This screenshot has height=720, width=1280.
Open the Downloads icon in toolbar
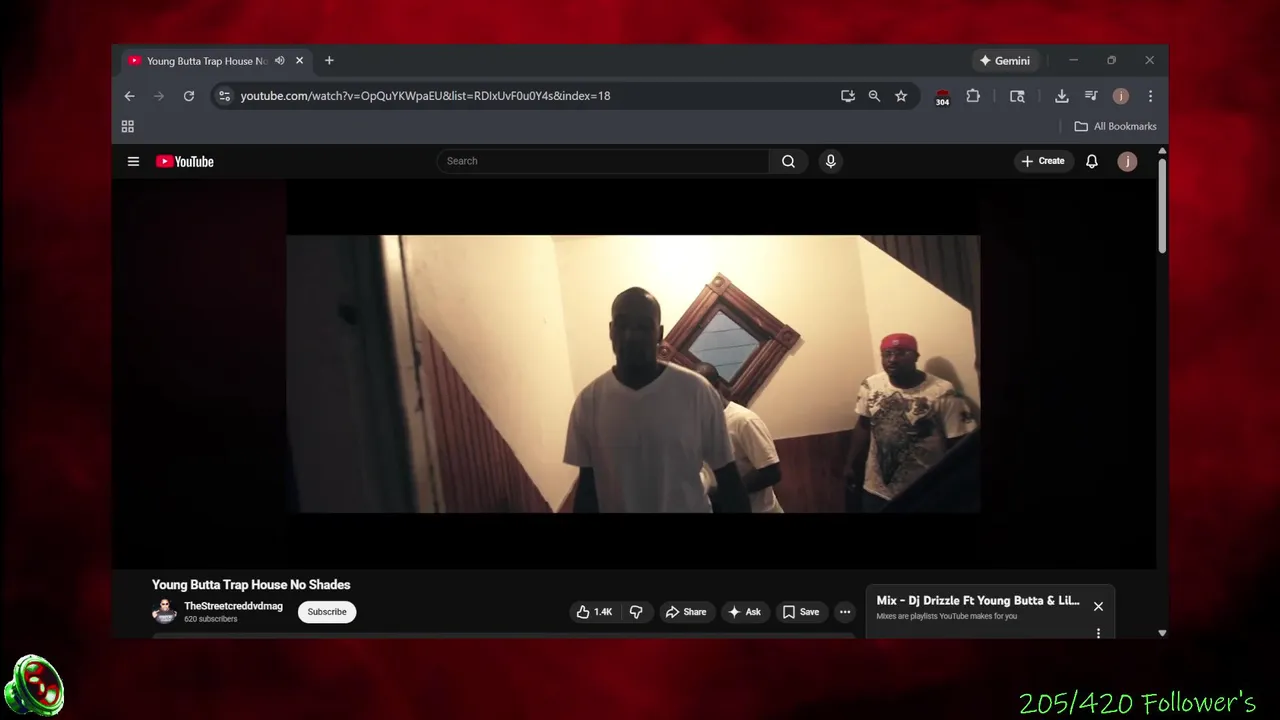(x=1062, y=96)
